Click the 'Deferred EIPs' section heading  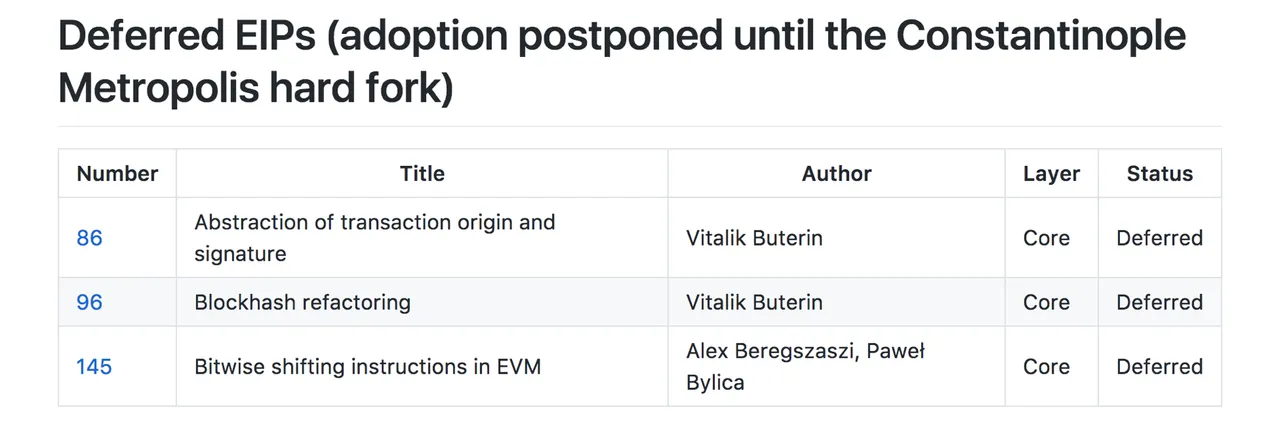click(x=622, y=62)
